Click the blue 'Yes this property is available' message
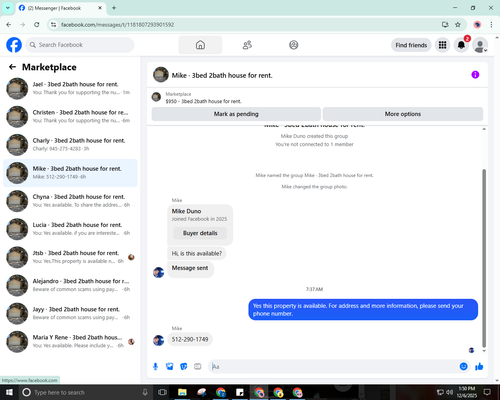The image size is (500, 400). pyautogui.click(x=363, y=310)
